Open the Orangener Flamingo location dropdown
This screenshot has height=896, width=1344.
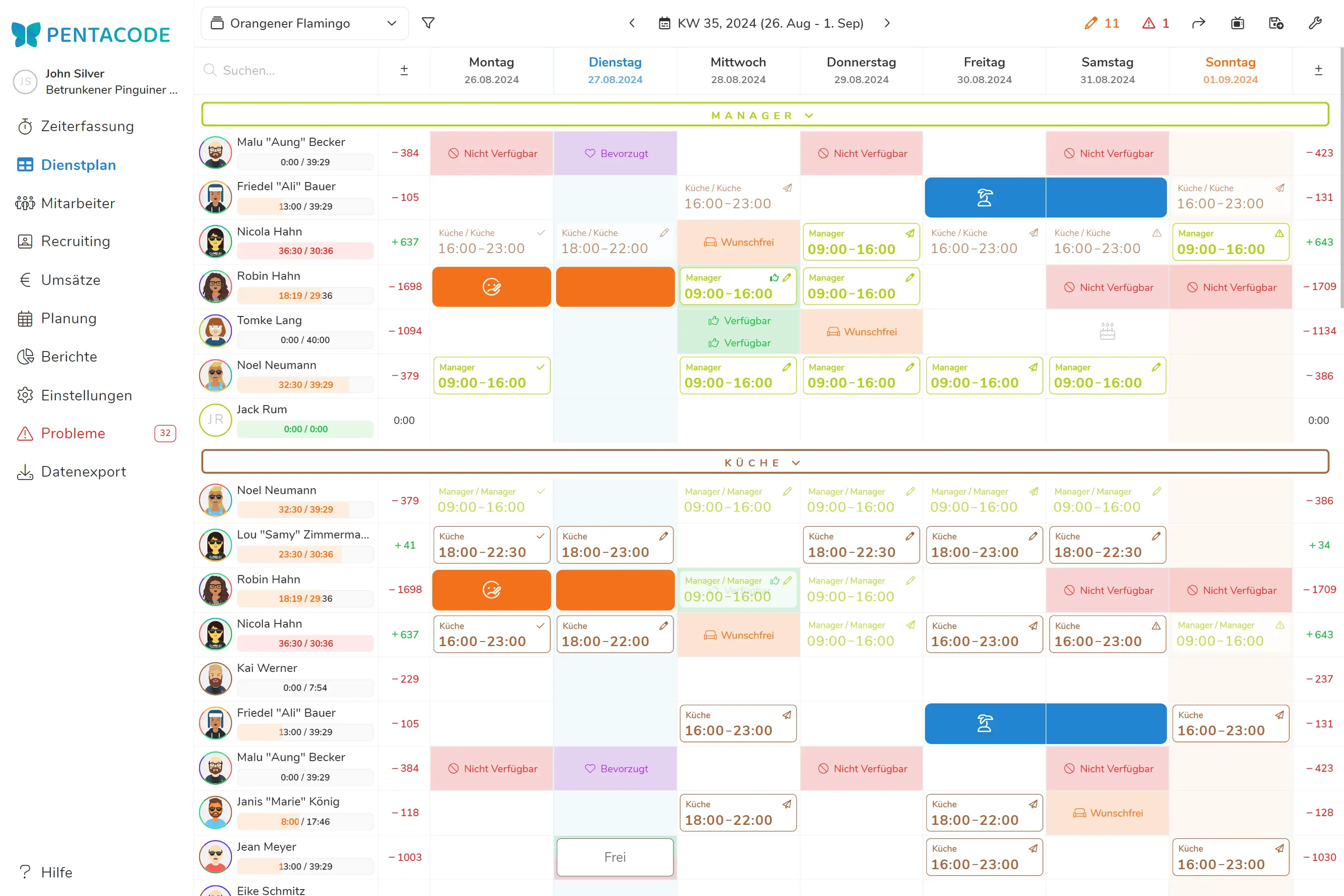click(304, 24)
